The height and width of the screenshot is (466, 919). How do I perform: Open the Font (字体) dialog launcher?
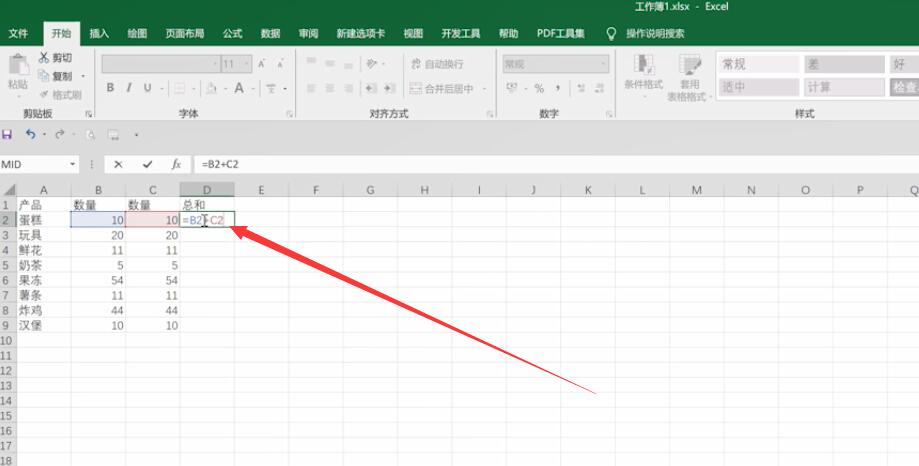[x=289, y=114]
